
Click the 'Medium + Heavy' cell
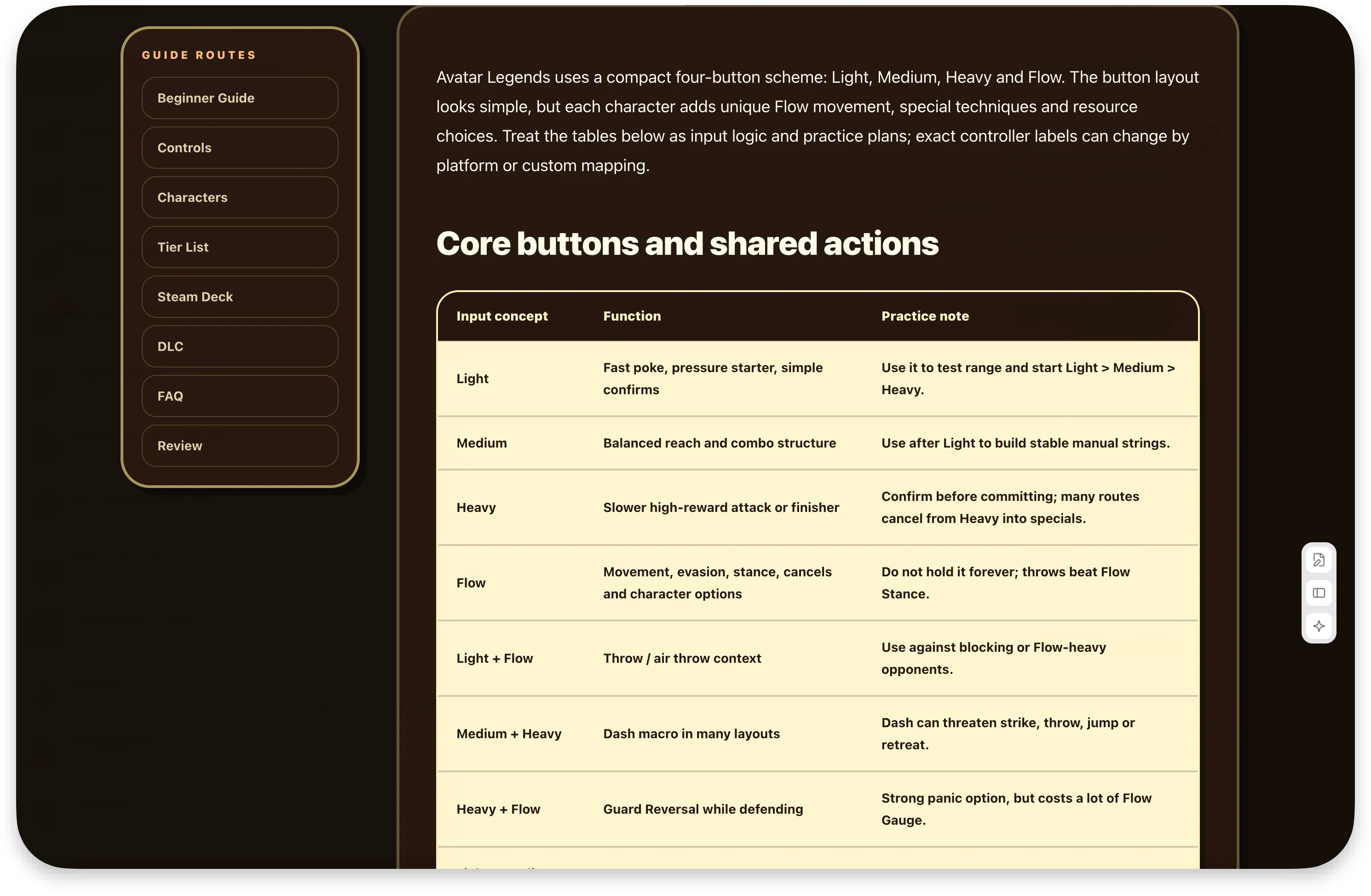509,734
